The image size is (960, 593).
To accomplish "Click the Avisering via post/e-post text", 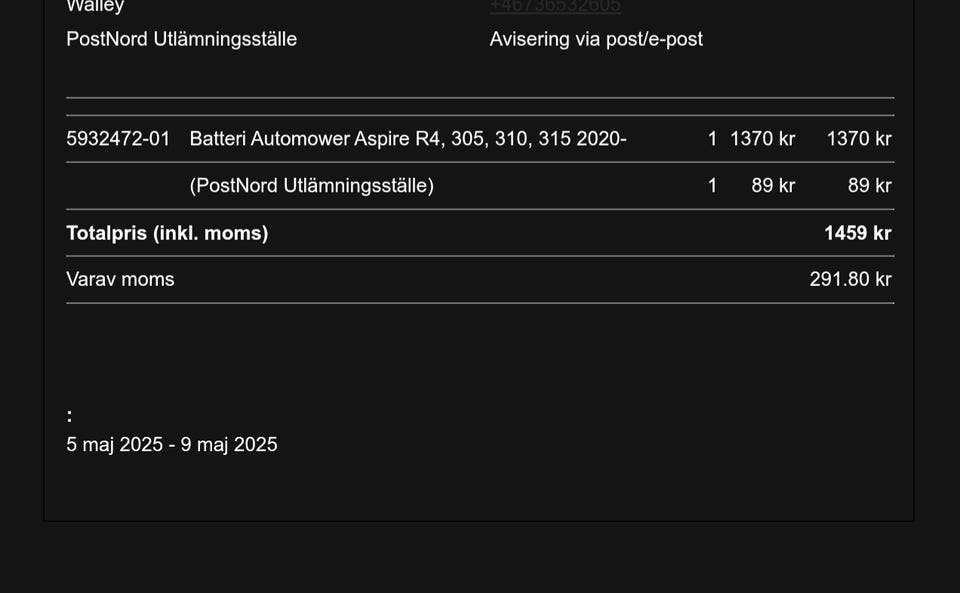I will [596, 39].
